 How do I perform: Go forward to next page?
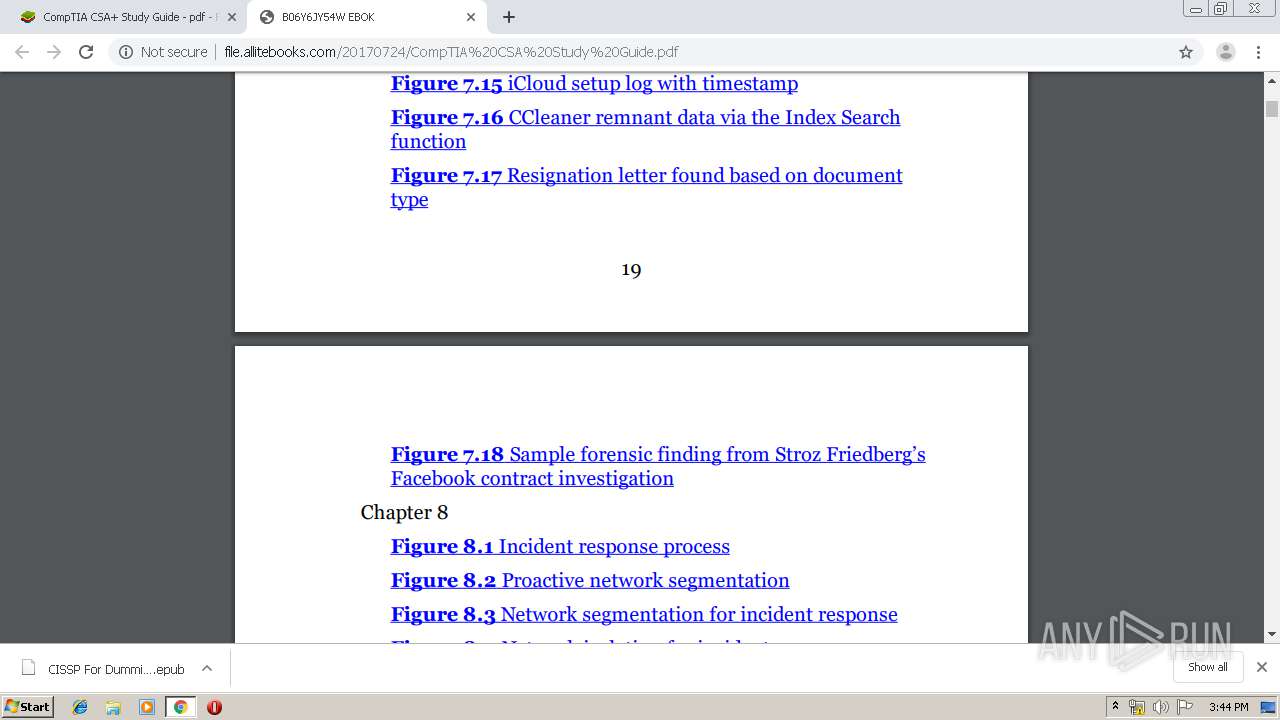pos(54,52)
